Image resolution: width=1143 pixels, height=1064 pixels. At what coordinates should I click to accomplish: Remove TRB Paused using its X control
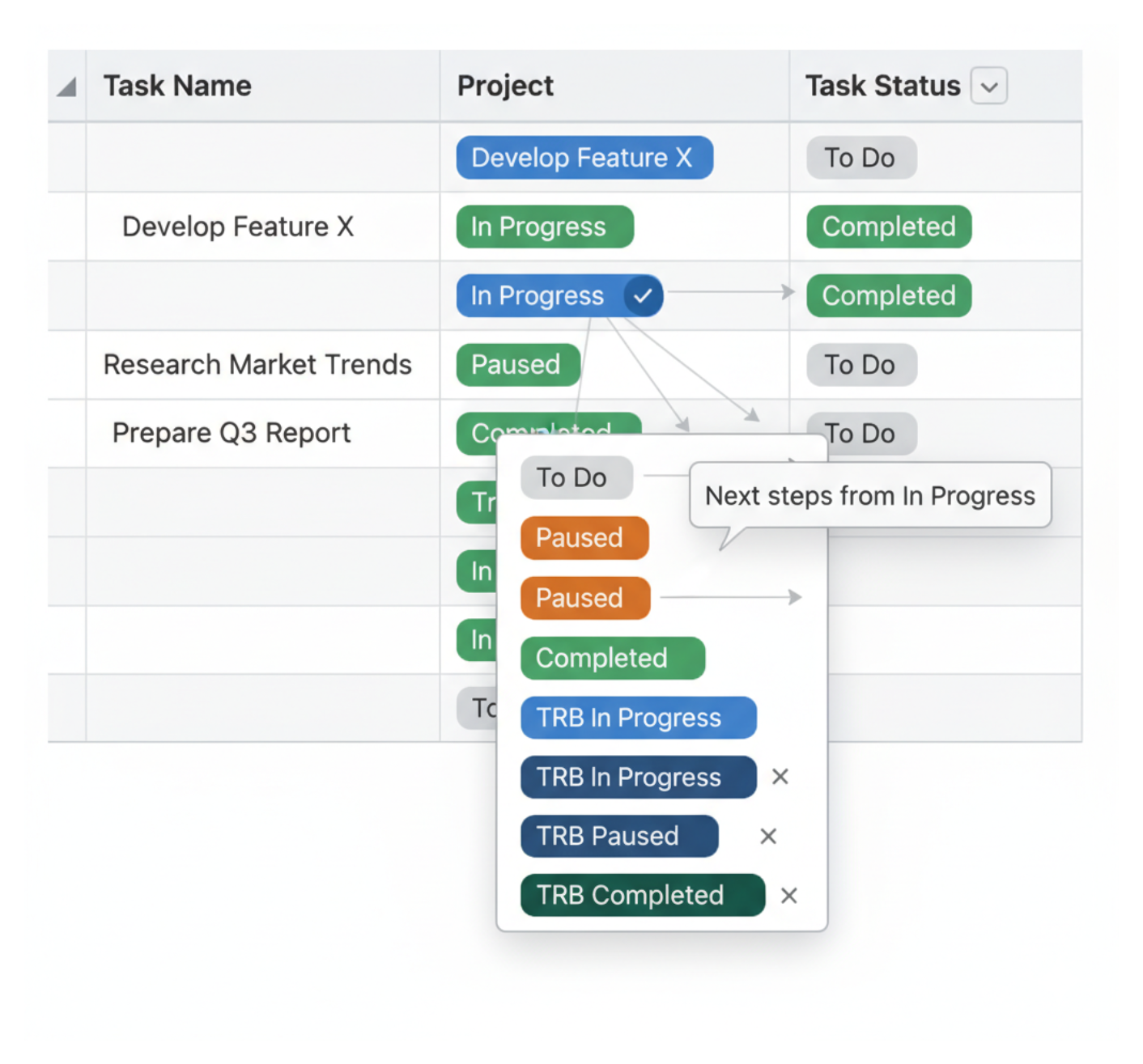[767, 836]
